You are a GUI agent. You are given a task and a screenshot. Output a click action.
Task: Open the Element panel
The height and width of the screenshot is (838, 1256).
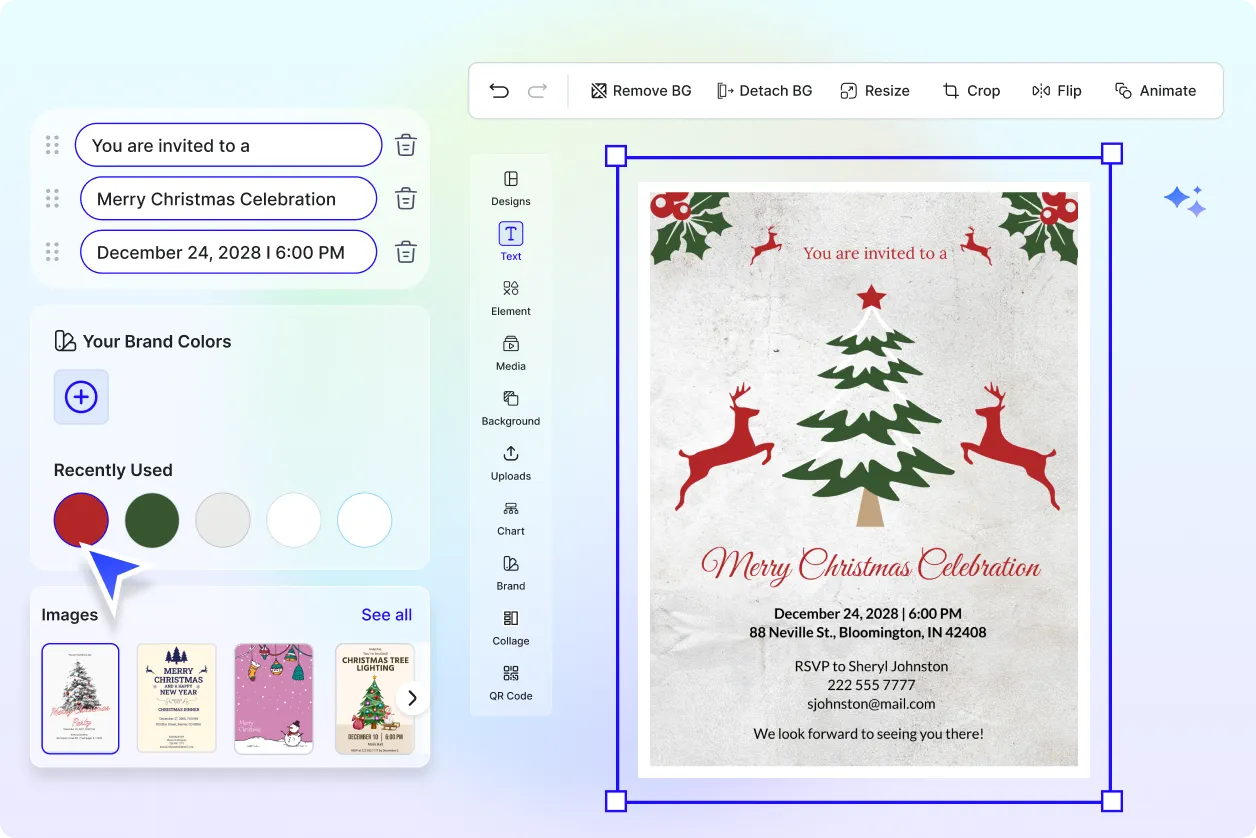pos(510,298)
